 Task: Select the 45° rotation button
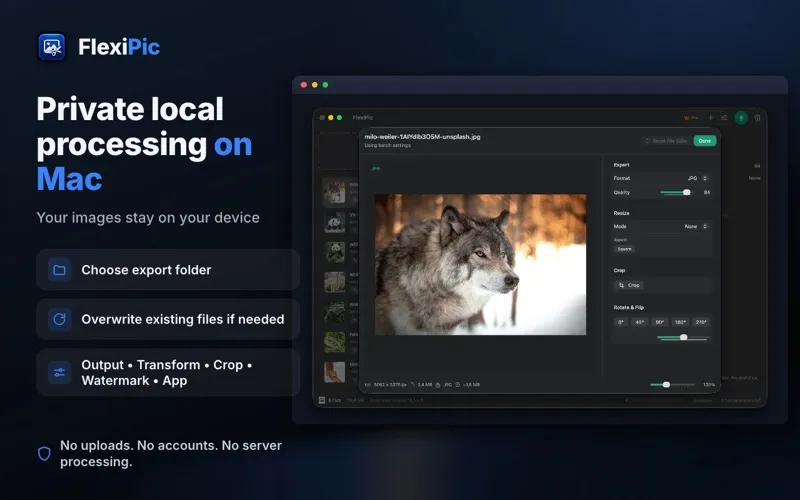[x=640, y=322]
